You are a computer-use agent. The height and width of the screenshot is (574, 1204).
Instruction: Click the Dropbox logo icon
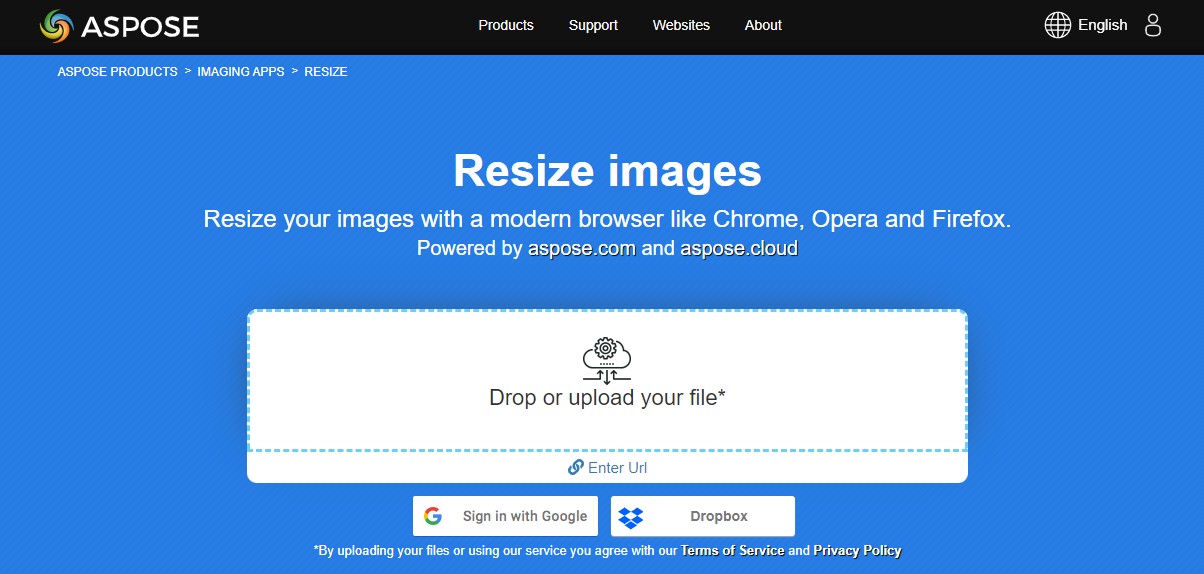coord(631,517)
